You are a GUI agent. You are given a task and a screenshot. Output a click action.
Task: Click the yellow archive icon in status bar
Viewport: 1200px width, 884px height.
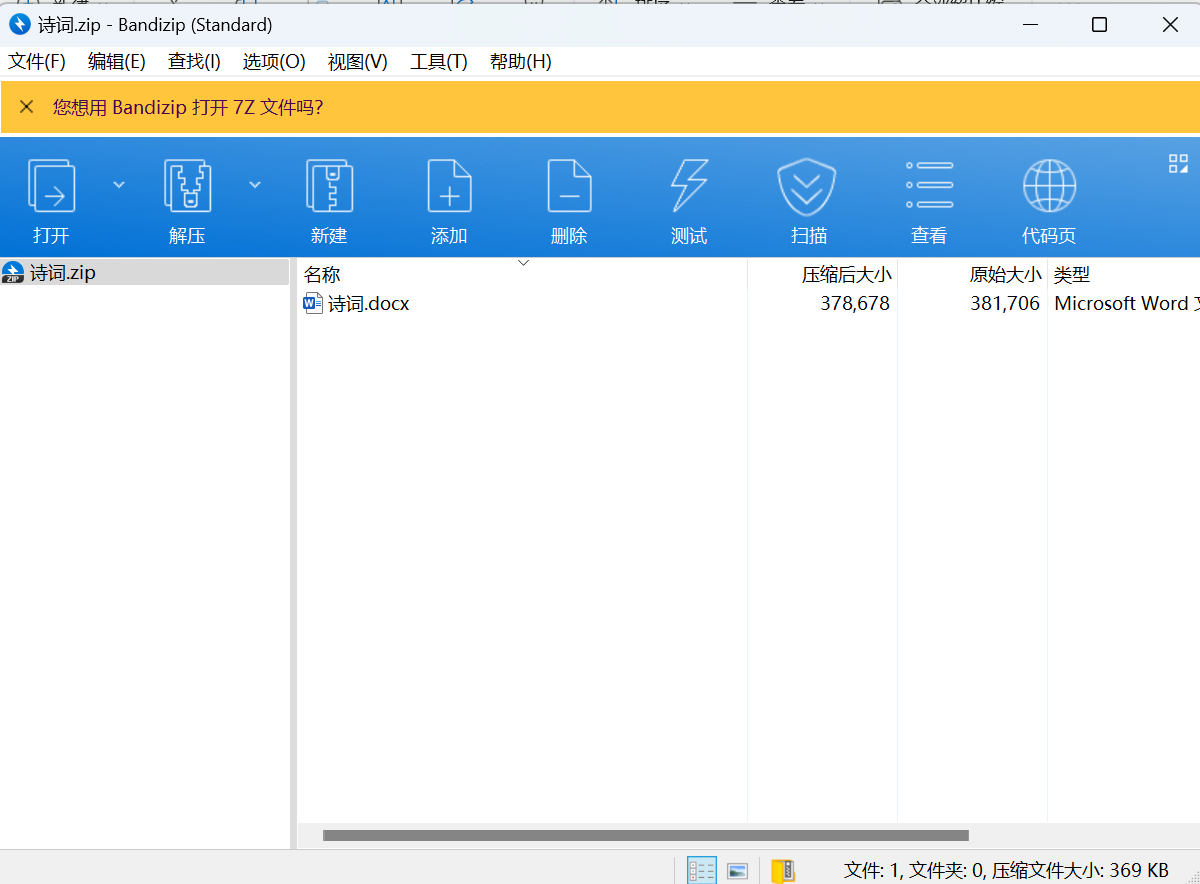783,870
